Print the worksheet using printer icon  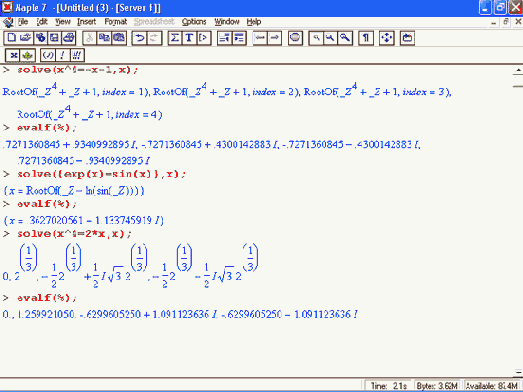click(69, 38)
